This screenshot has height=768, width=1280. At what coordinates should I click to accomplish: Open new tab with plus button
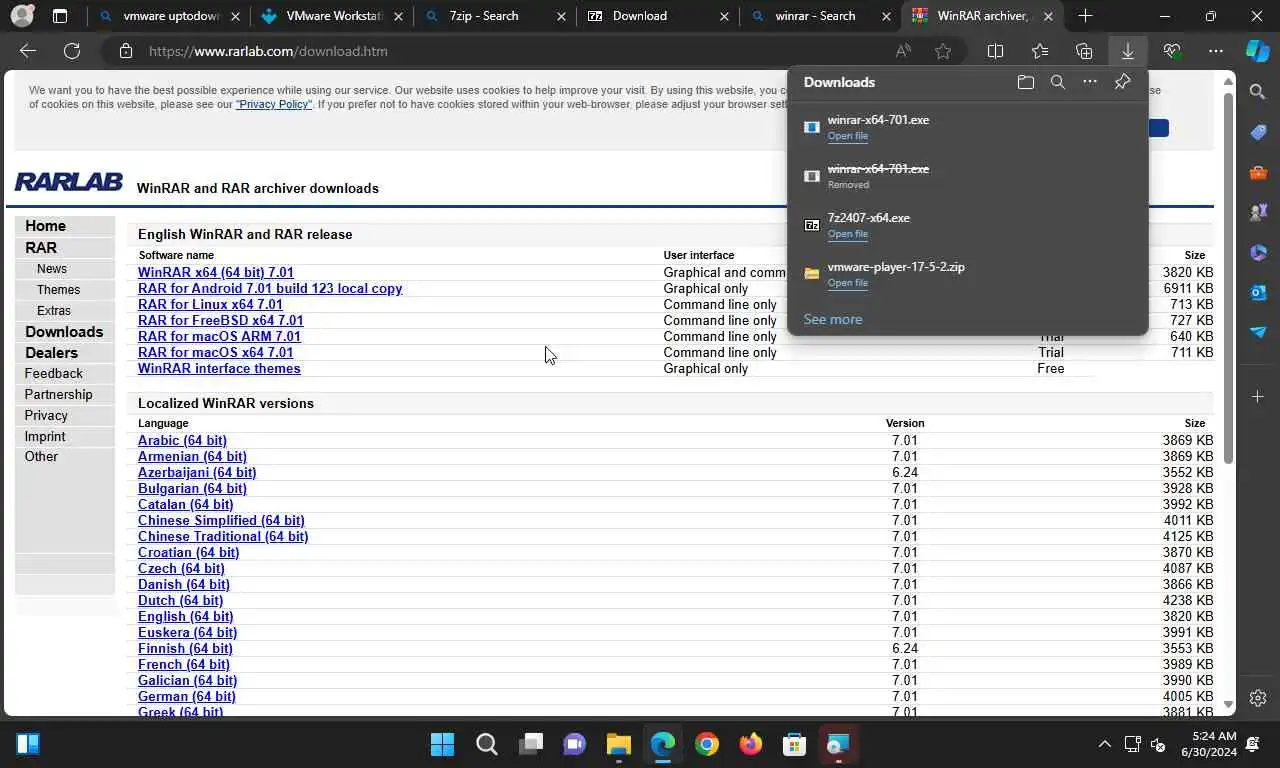click(1085, 16)
